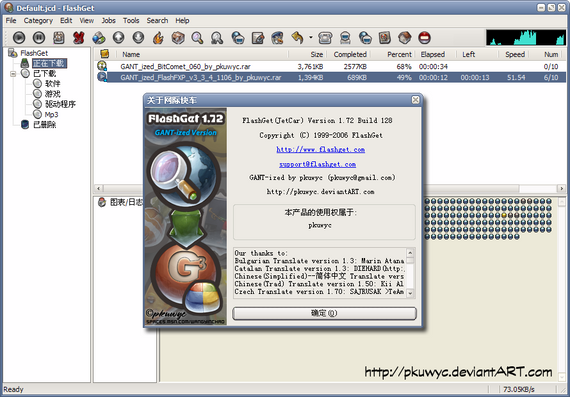The width and height of the screenshot is (570, 397).
Task: Click the colored blocks icon after red X
Action: 99,37
